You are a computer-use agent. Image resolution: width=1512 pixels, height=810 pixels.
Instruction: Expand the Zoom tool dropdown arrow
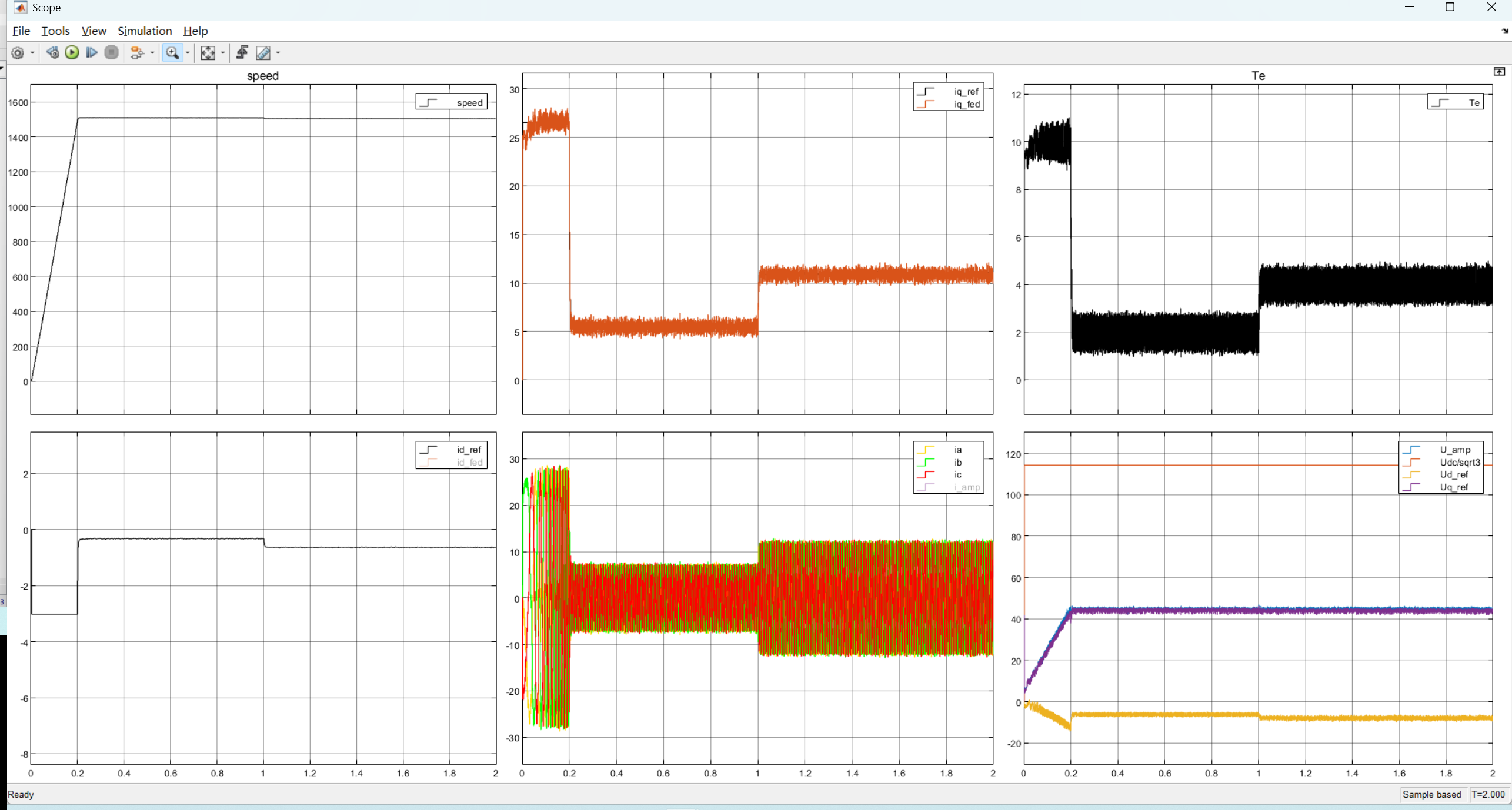(x=188, y=53)
